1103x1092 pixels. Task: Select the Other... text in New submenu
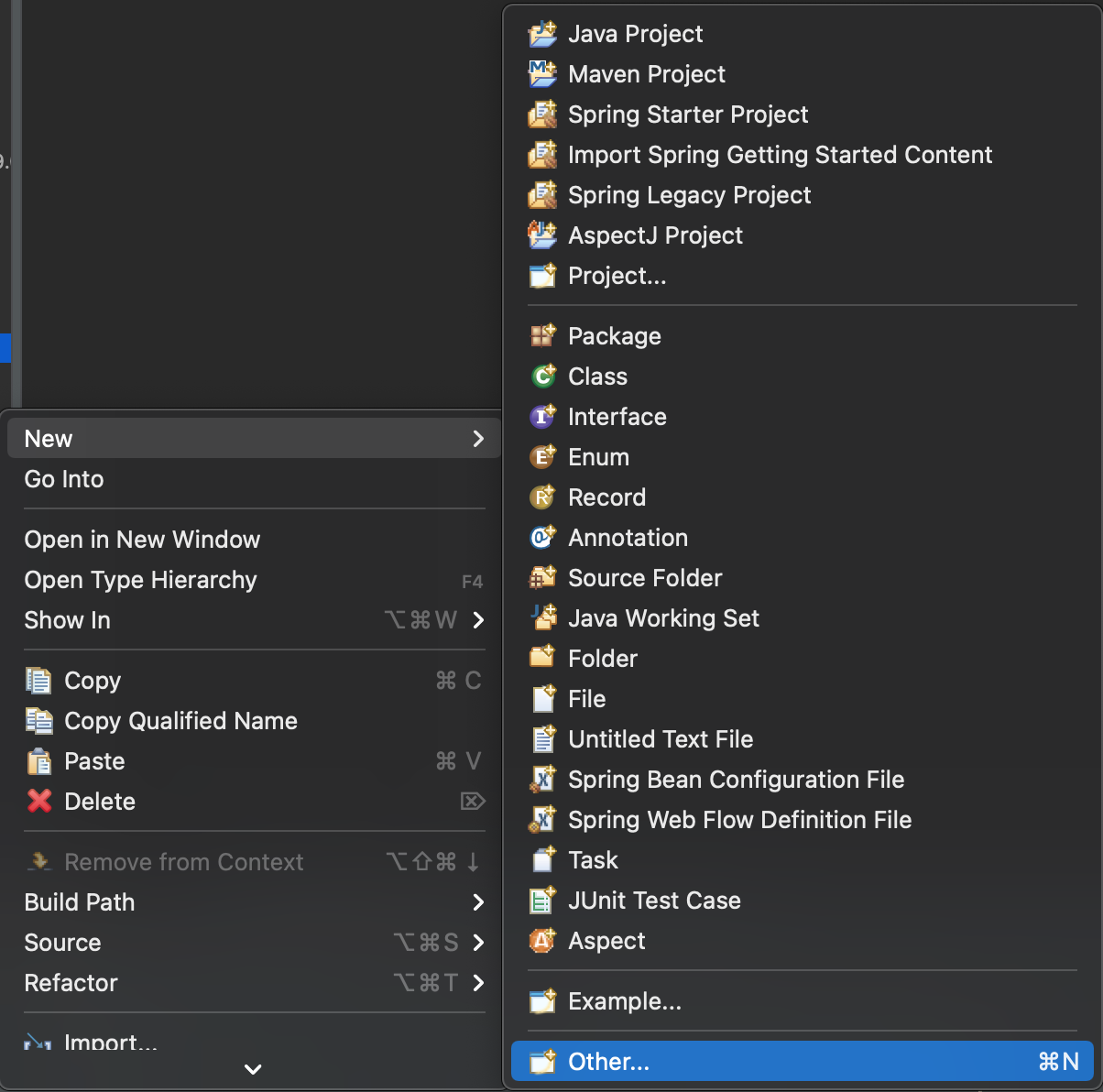608,1062
